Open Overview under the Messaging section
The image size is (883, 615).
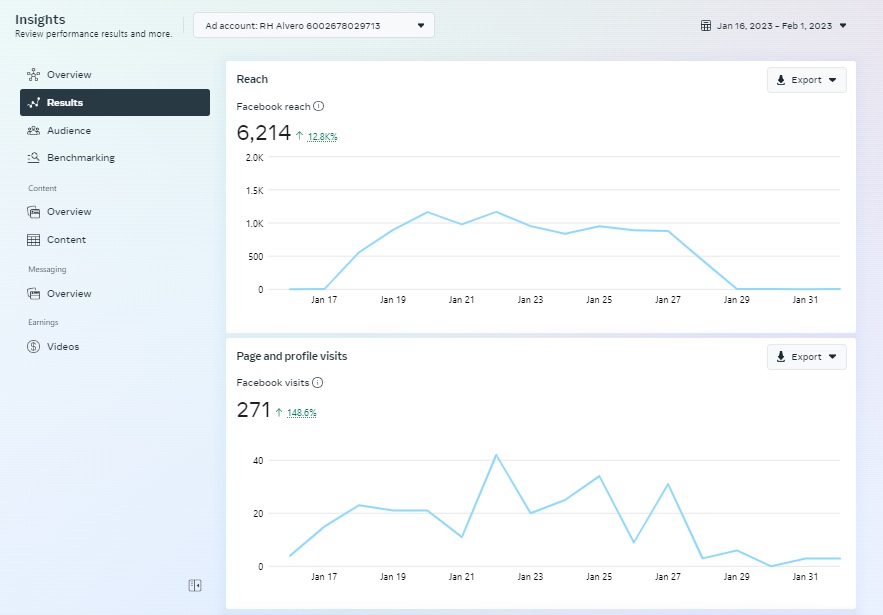coord(68,294)
